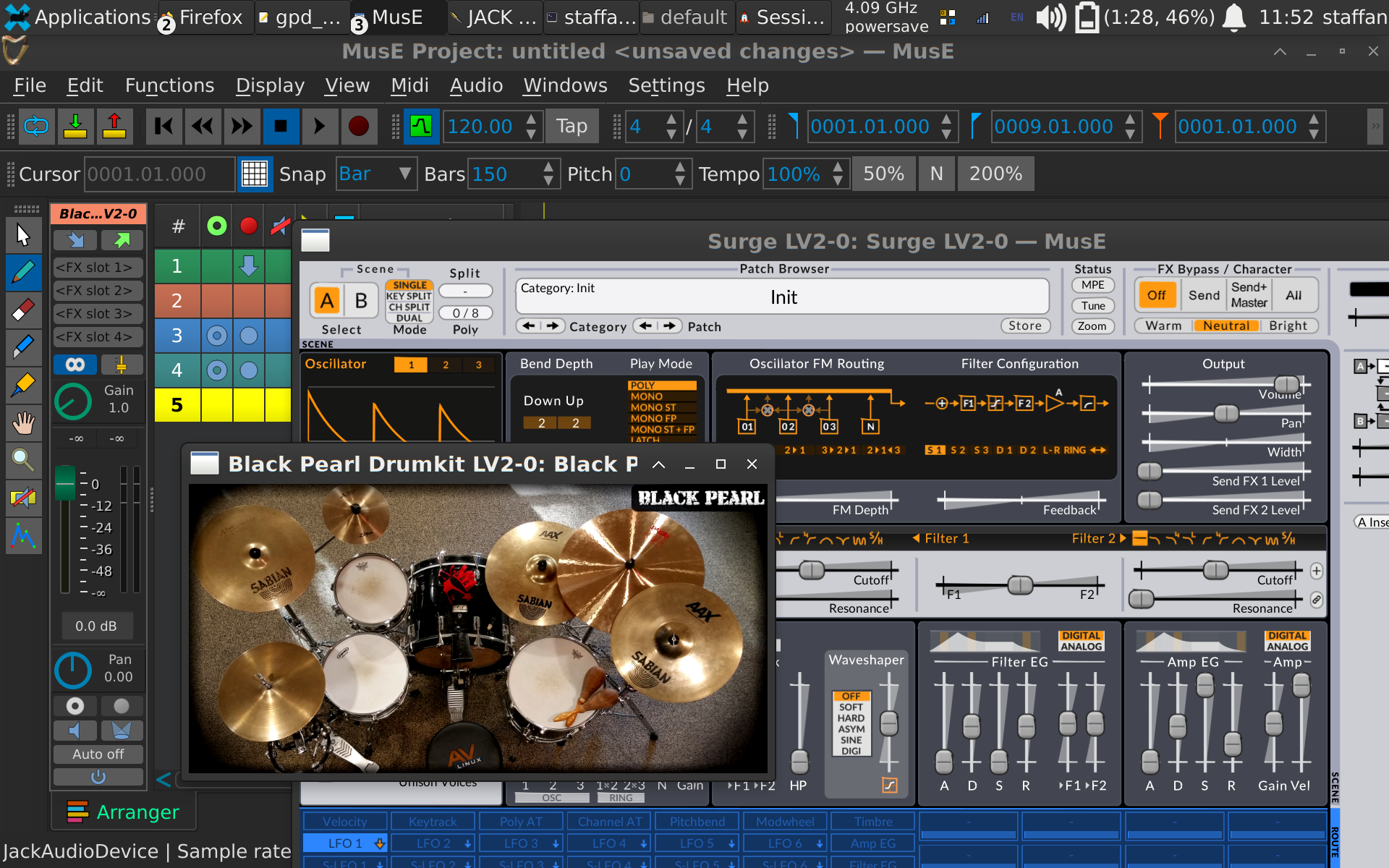Open the LFO 1 dropdown arrow

click(x=379, y=843)
